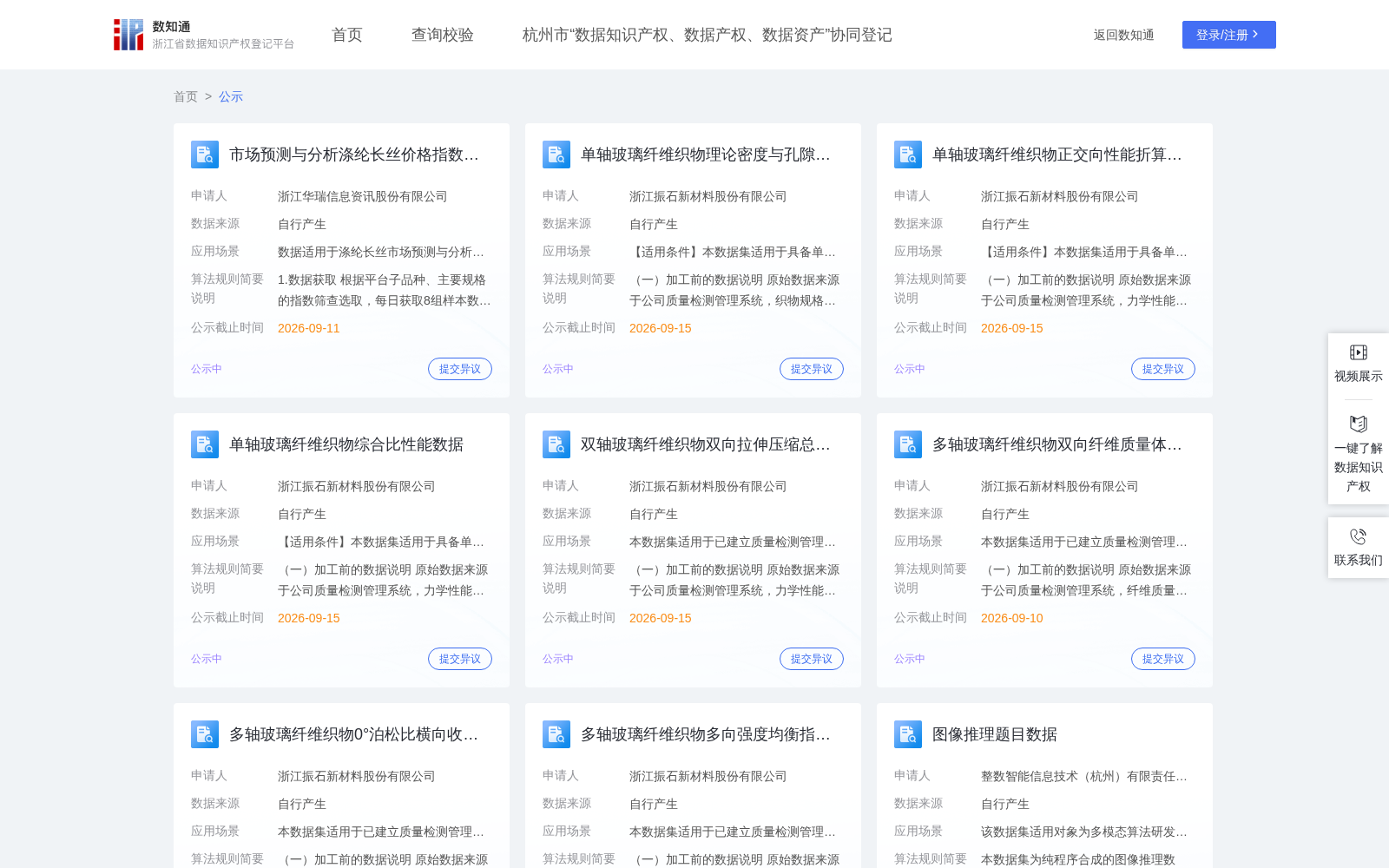Open title 图像推理题目数据

(995, 734)
